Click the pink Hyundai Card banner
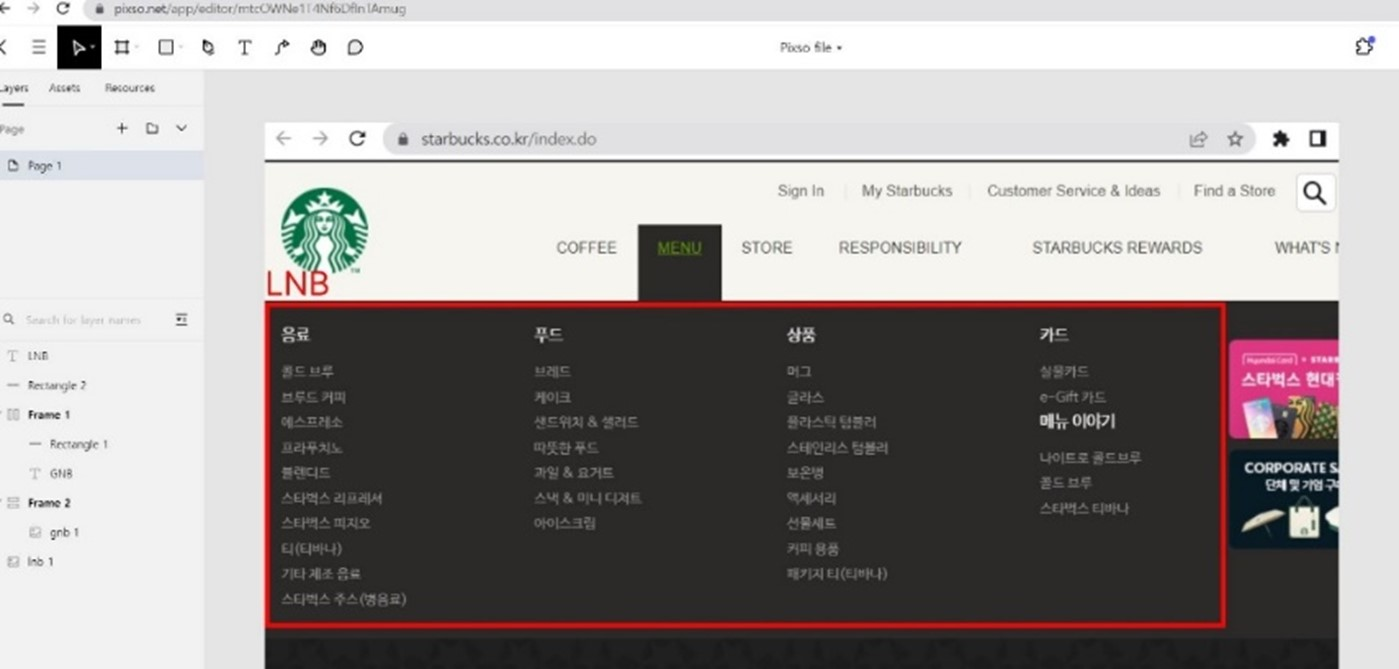The width and height of the screenshot is (1399, 669). click(1283, 389)
